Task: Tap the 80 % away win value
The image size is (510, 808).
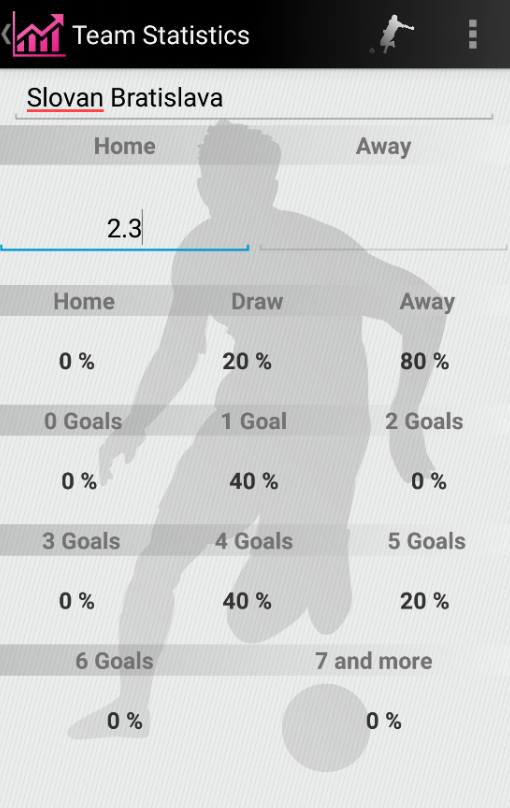Action: tap(424, 361)
